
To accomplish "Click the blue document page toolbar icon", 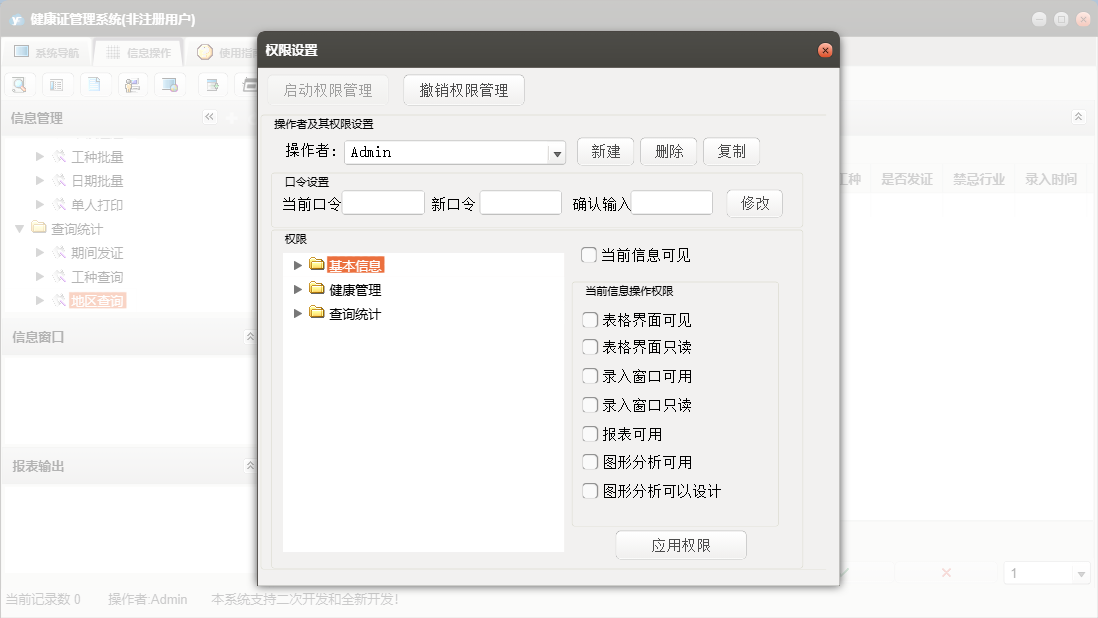I will 93,84.
